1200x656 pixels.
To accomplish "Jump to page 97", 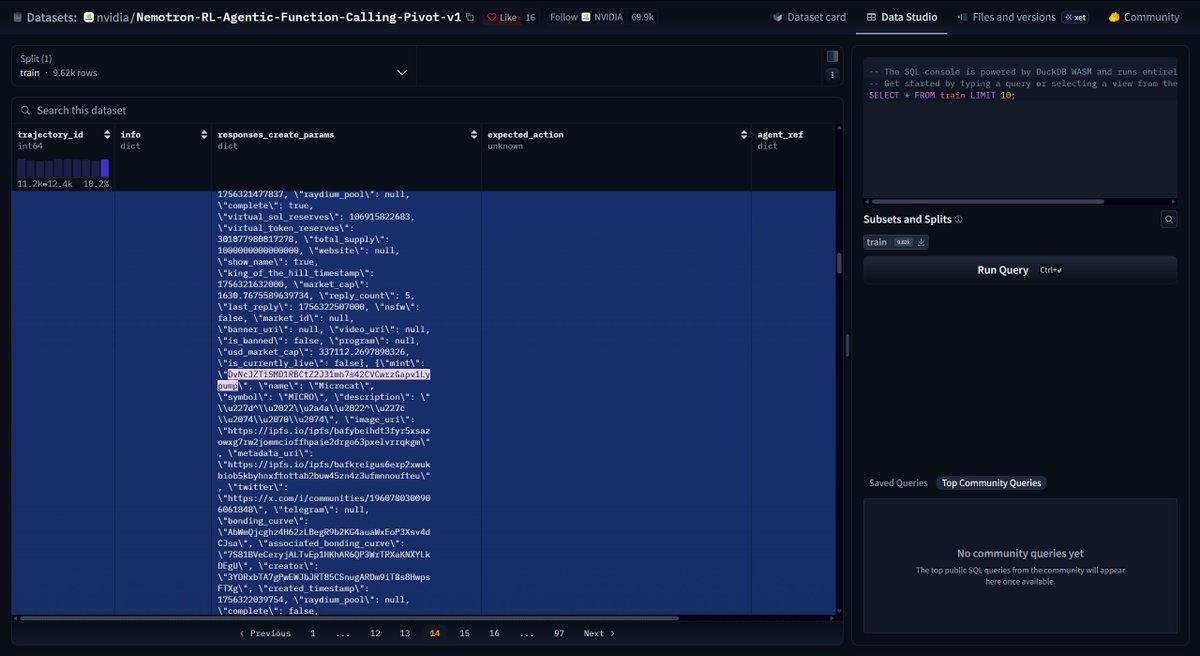I will (x=559, y=633).
